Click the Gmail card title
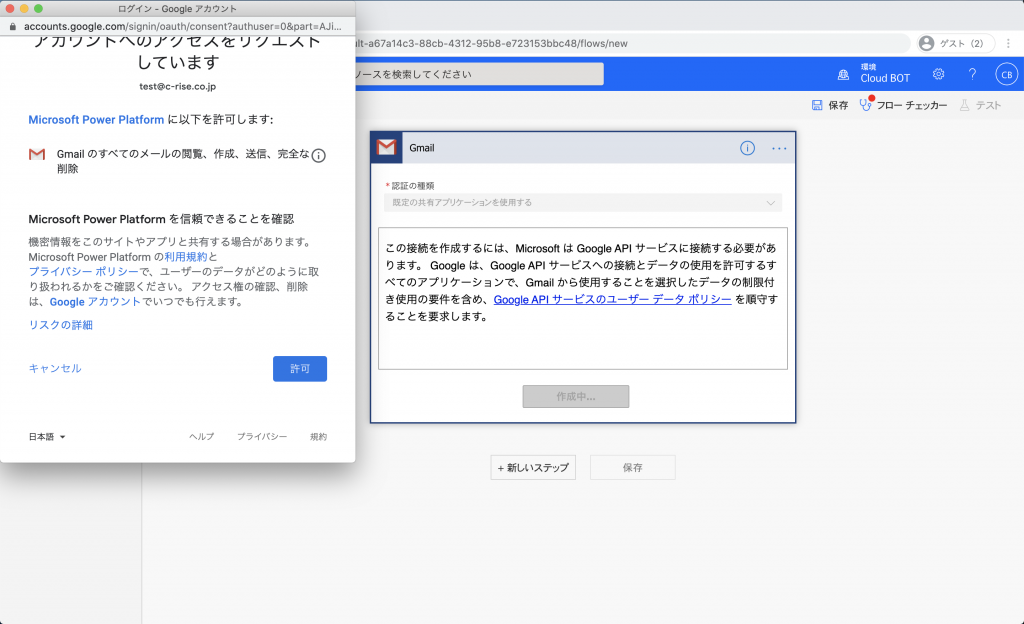The width and height of the screenshot is (1024, 624). (x=422, y=148)
